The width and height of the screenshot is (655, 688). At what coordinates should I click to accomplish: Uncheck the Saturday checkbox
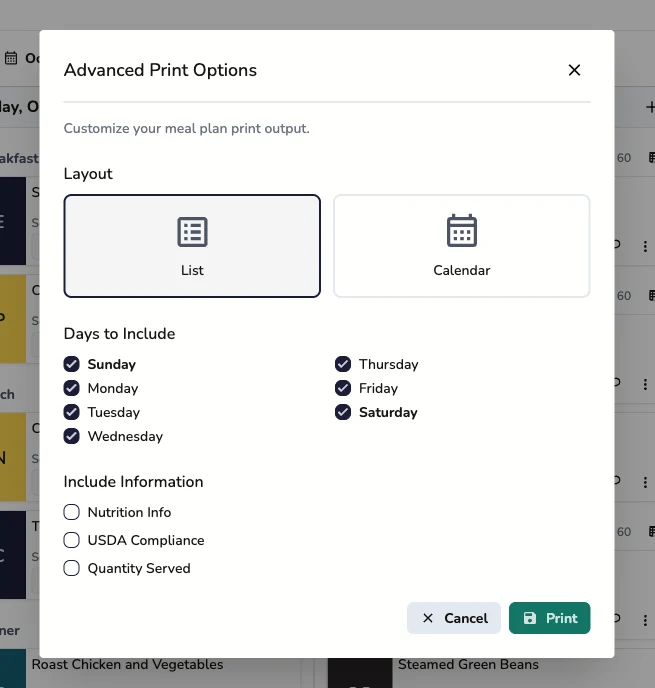[343, 412]
